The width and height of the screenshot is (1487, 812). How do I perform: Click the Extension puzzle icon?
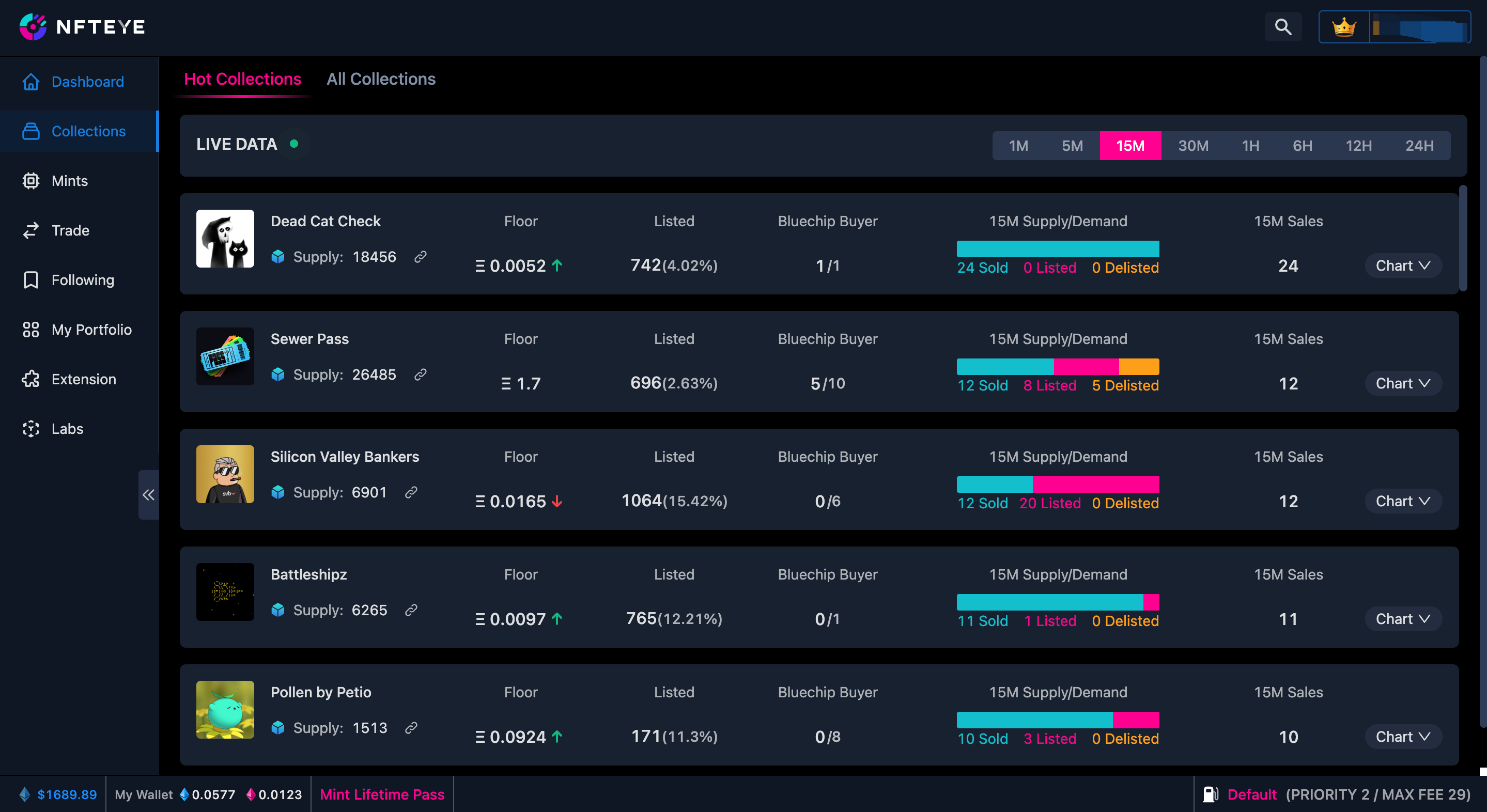pos(30,379)
